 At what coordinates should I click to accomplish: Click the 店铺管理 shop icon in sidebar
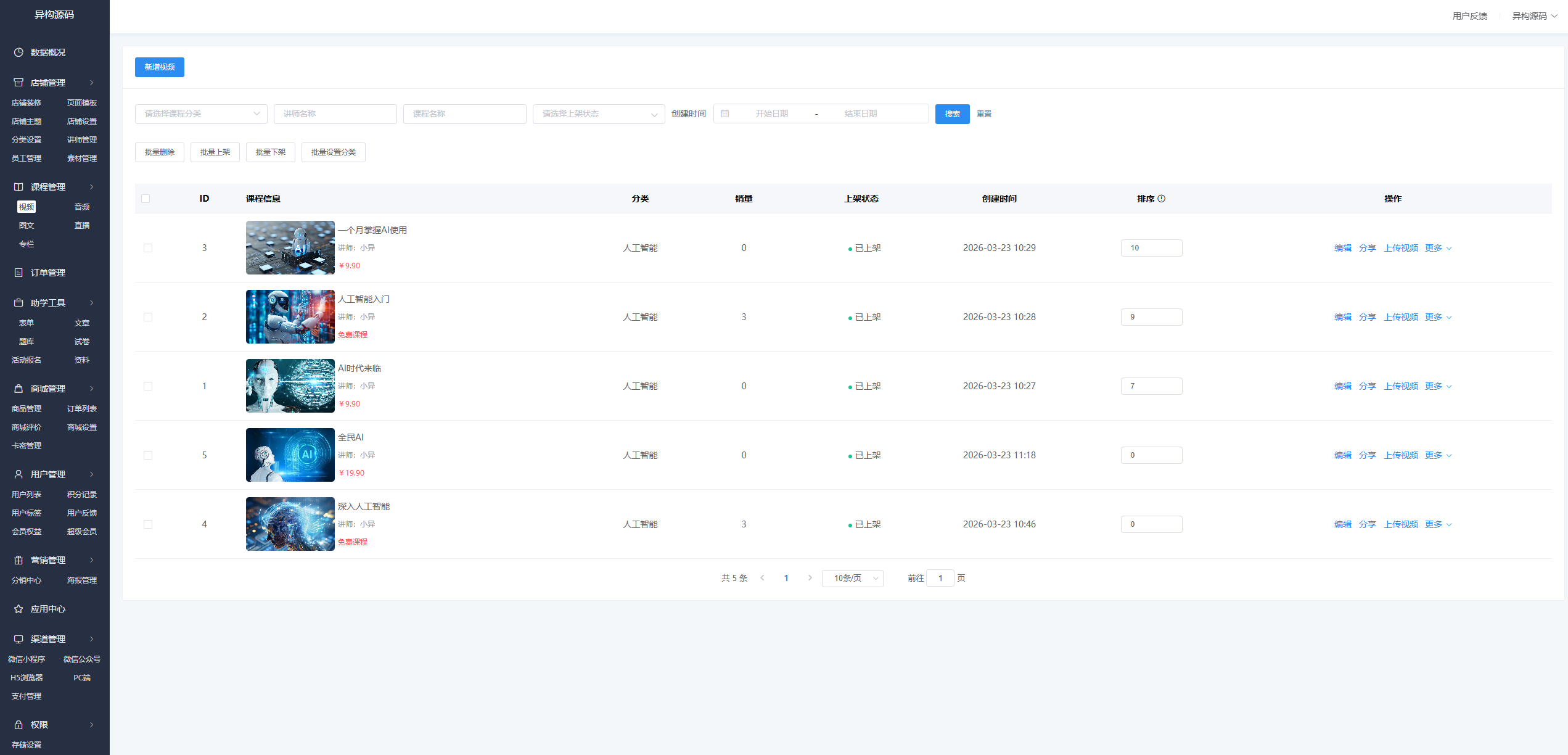click(18, 83)
